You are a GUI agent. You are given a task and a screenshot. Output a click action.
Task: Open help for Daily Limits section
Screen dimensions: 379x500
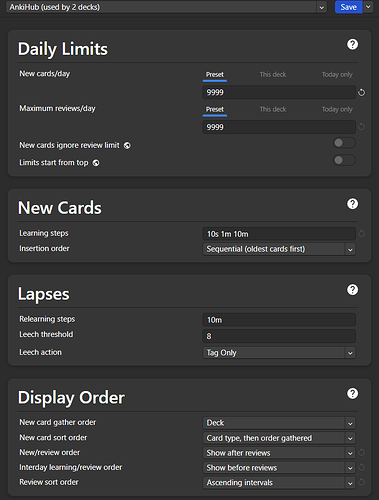coord(352,44)
